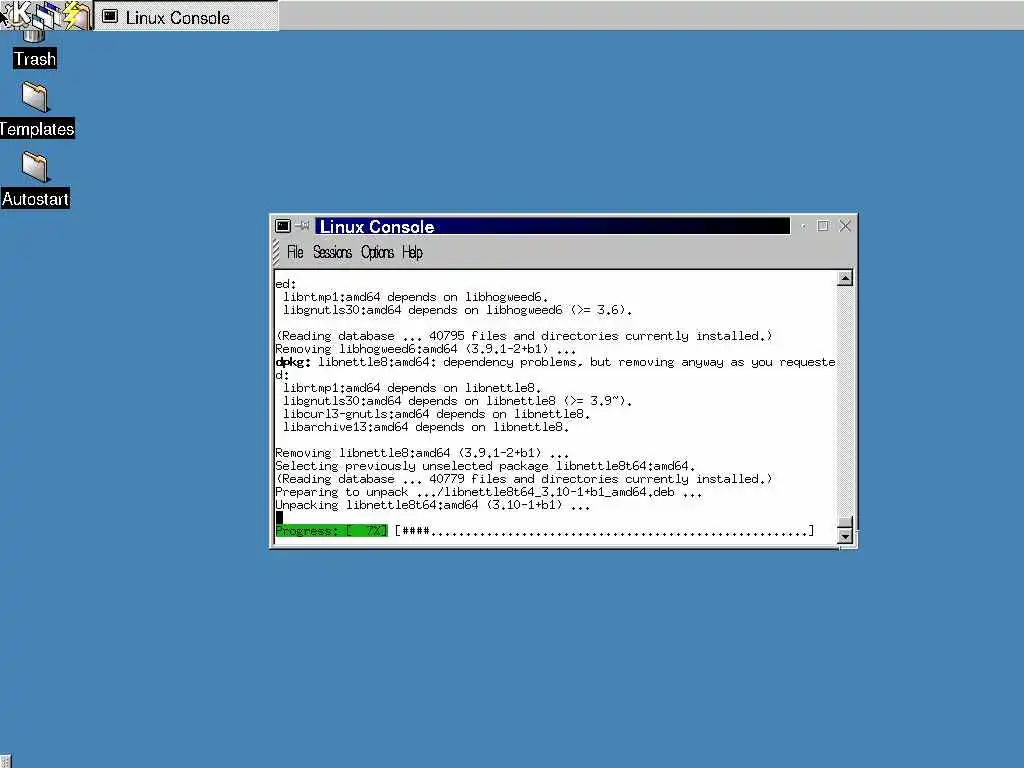Click the line 'Unpacking libnettle8t64:amd64 (3.10-1+b1) ...'

pyautogui.click(x=432, y=505)
